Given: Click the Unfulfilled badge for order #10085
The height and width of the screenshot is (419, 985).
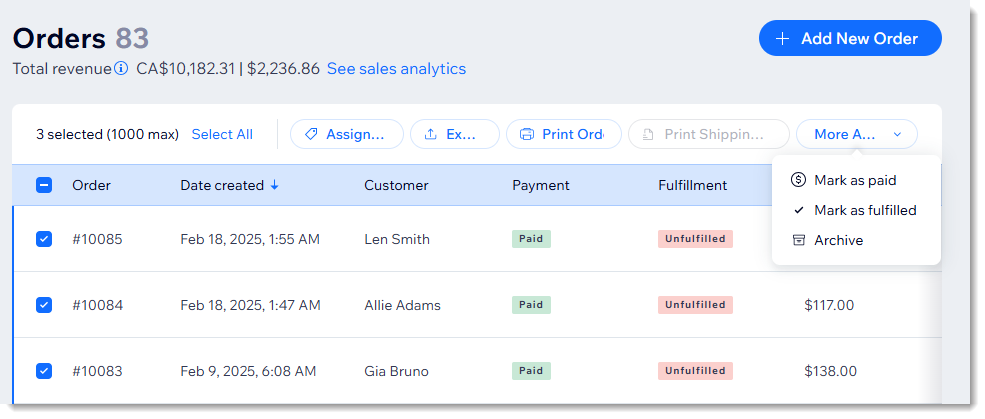Looking at the screenshot, I should pos(695,239).
